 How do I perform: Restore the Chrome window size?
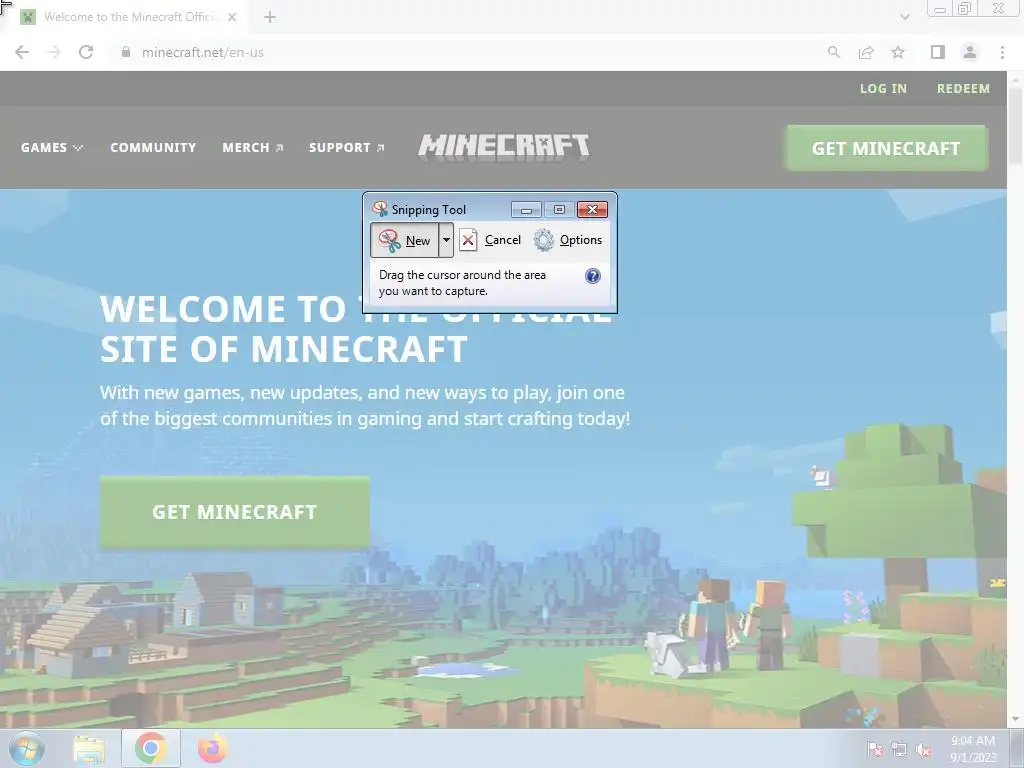pos(965,8)
